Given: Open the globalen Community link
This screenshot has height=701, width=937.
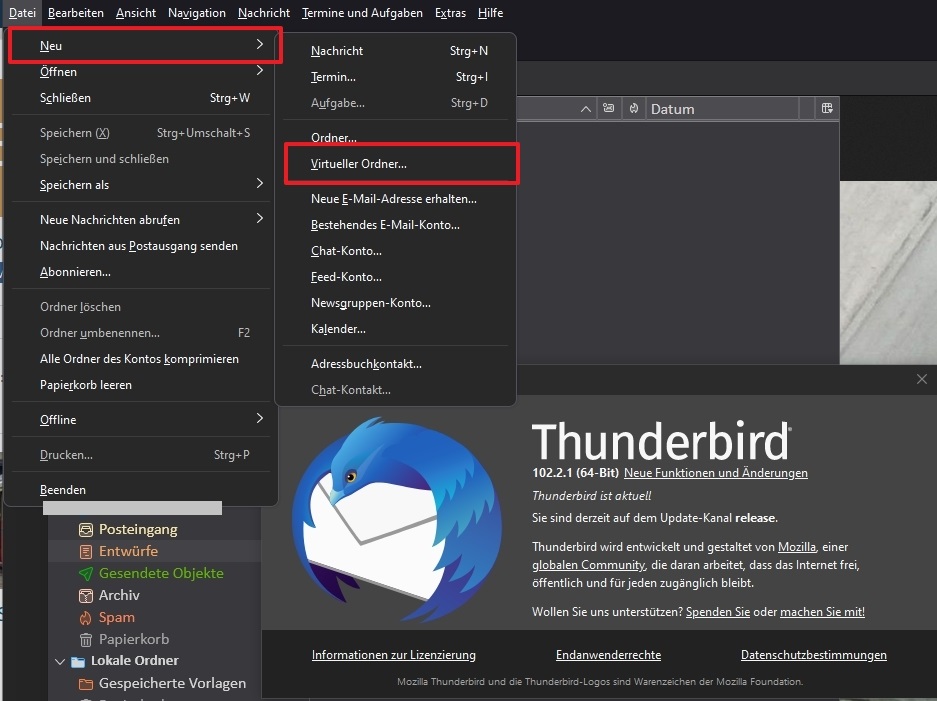Looking at the screenshot, I should pyautogui.click(x=589, y=565).
